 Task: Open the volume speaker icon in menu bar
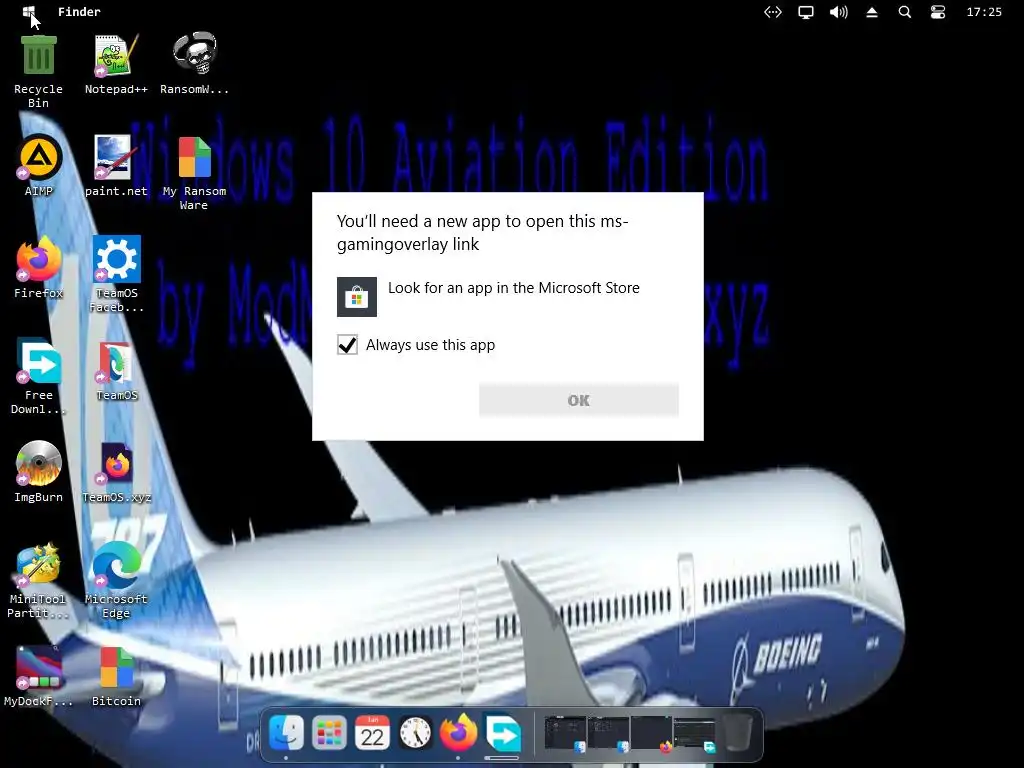tap(839, 12)
